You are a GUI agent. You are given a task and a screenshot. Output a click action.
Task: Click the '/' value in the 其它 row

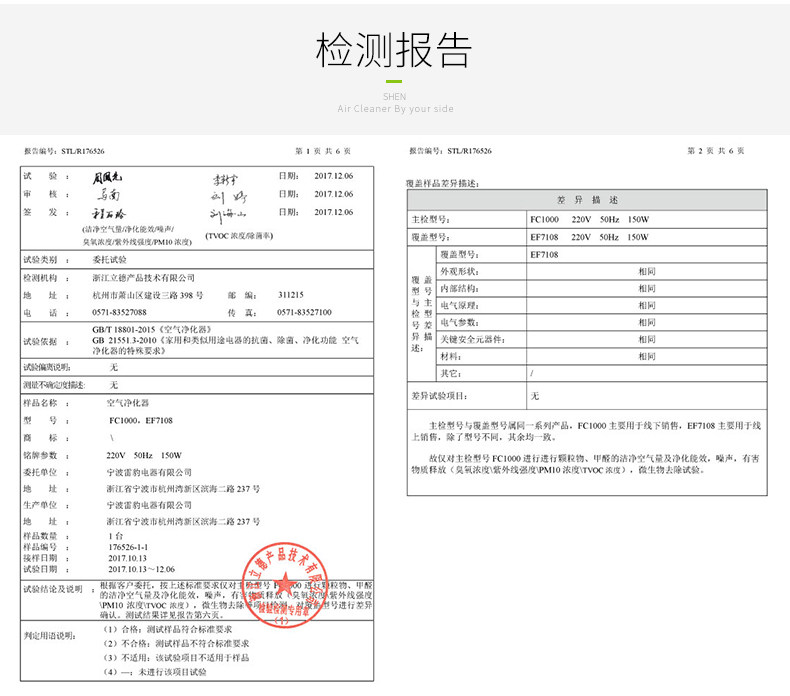coord(532,373)
